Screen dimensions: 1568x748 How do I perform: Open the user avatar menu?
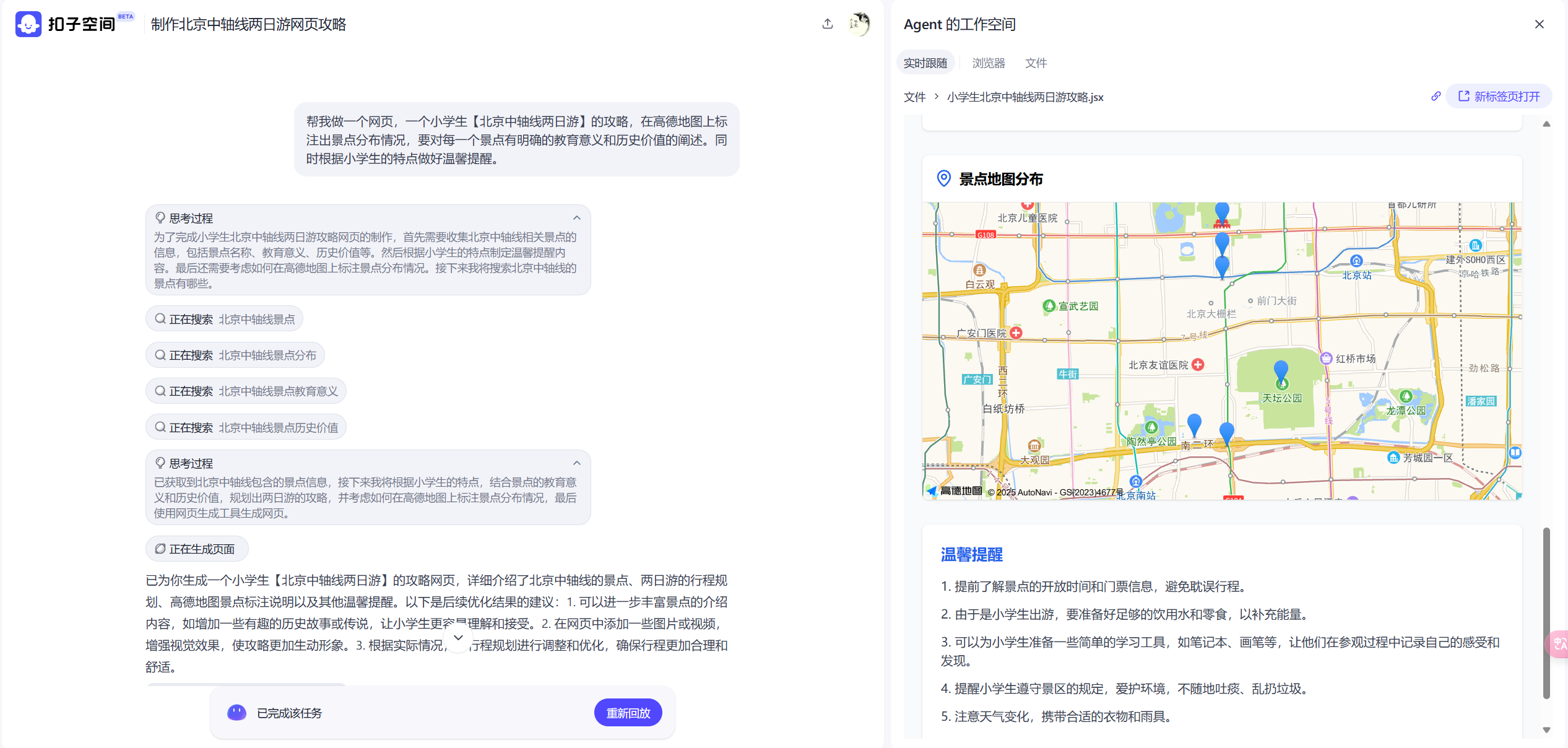859,24
